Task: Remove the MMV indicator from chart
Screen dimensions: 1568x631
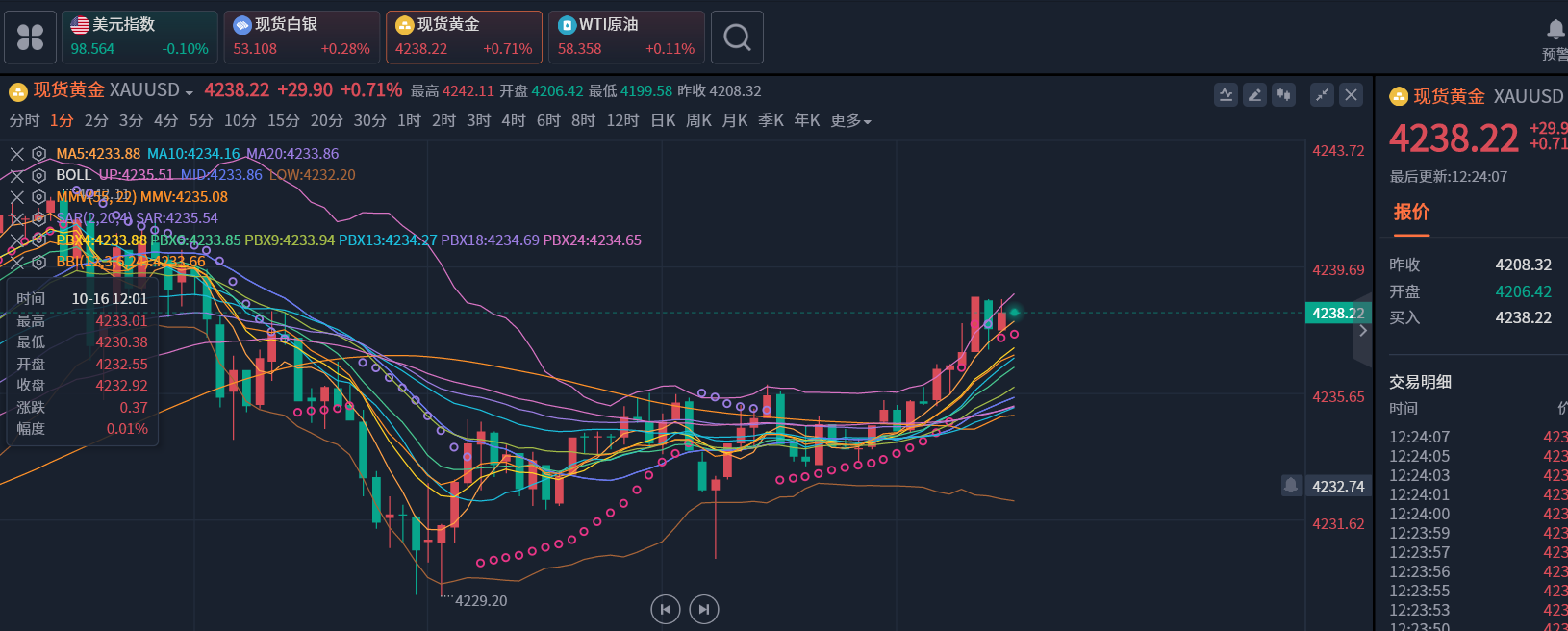Action: coord(17,197)
